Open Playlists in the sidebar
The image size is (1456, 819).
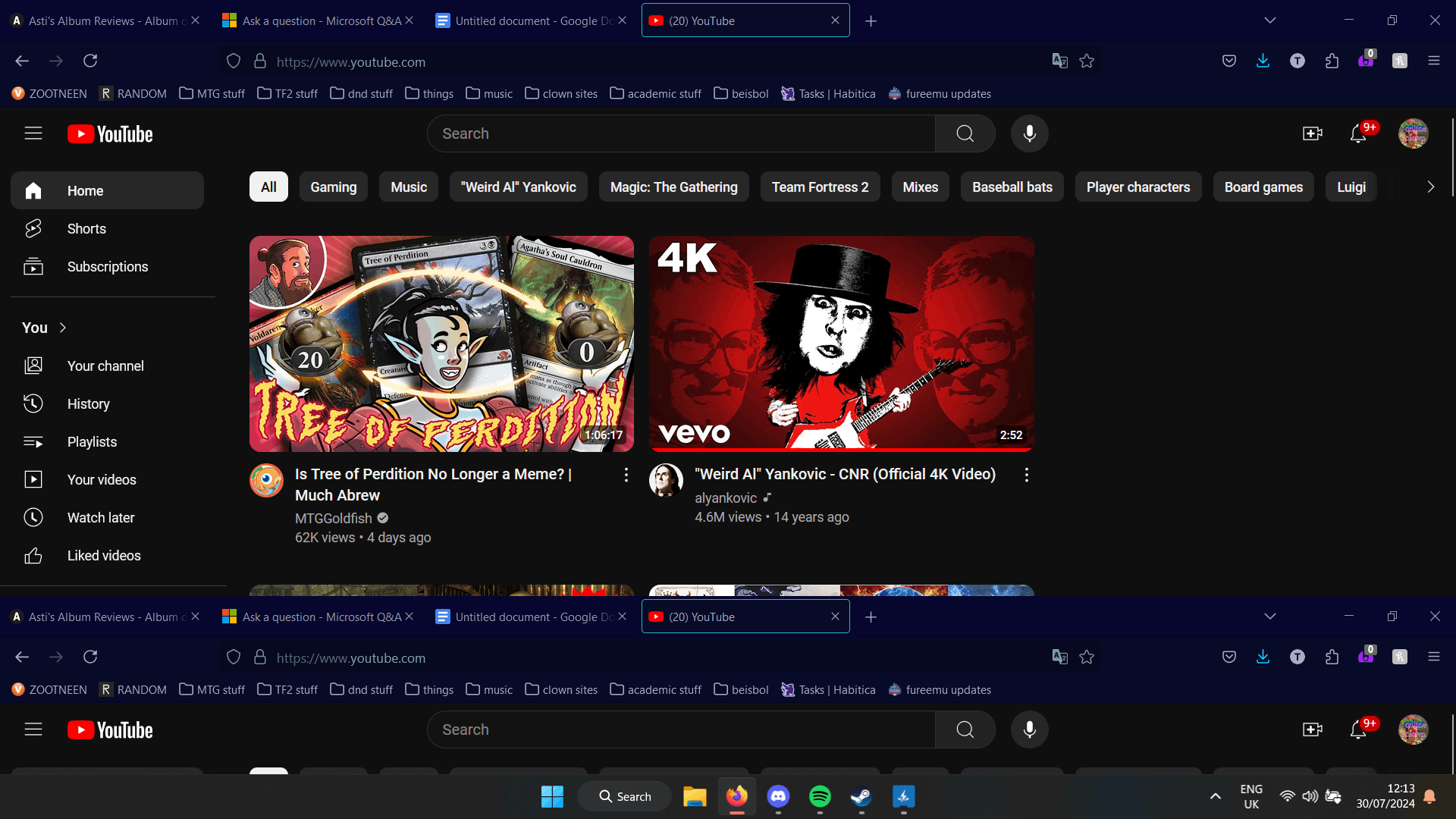(x=107, y=441)
